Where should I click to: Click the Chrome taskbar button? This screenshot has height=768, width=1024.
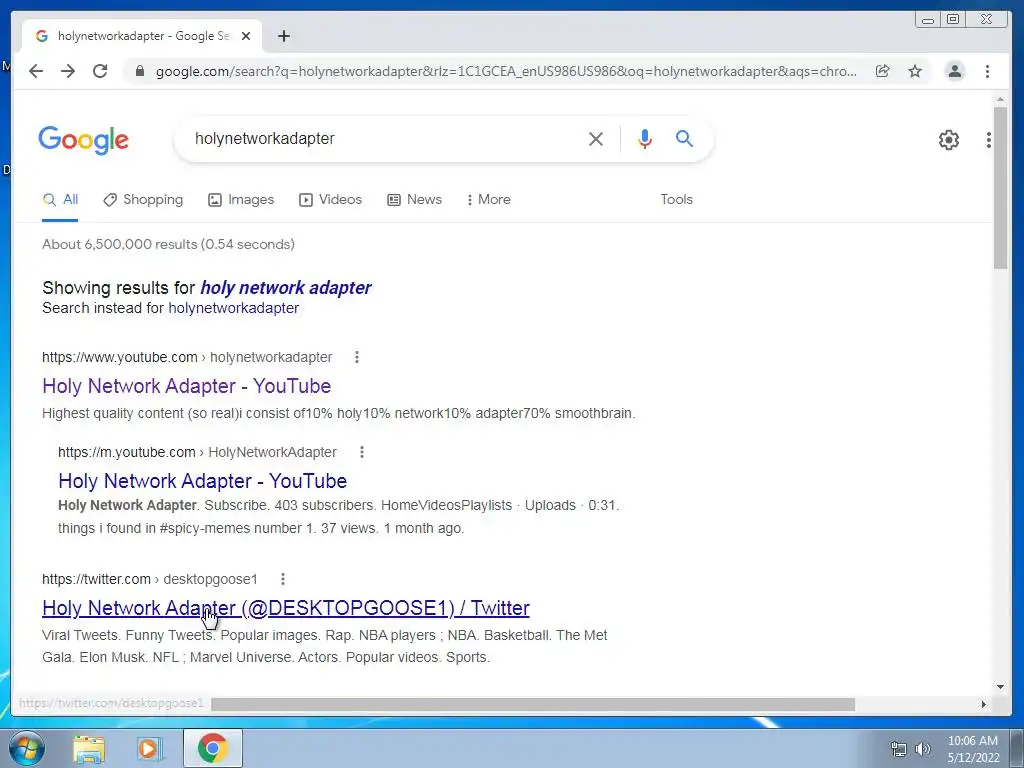click(x=213, y=748)
